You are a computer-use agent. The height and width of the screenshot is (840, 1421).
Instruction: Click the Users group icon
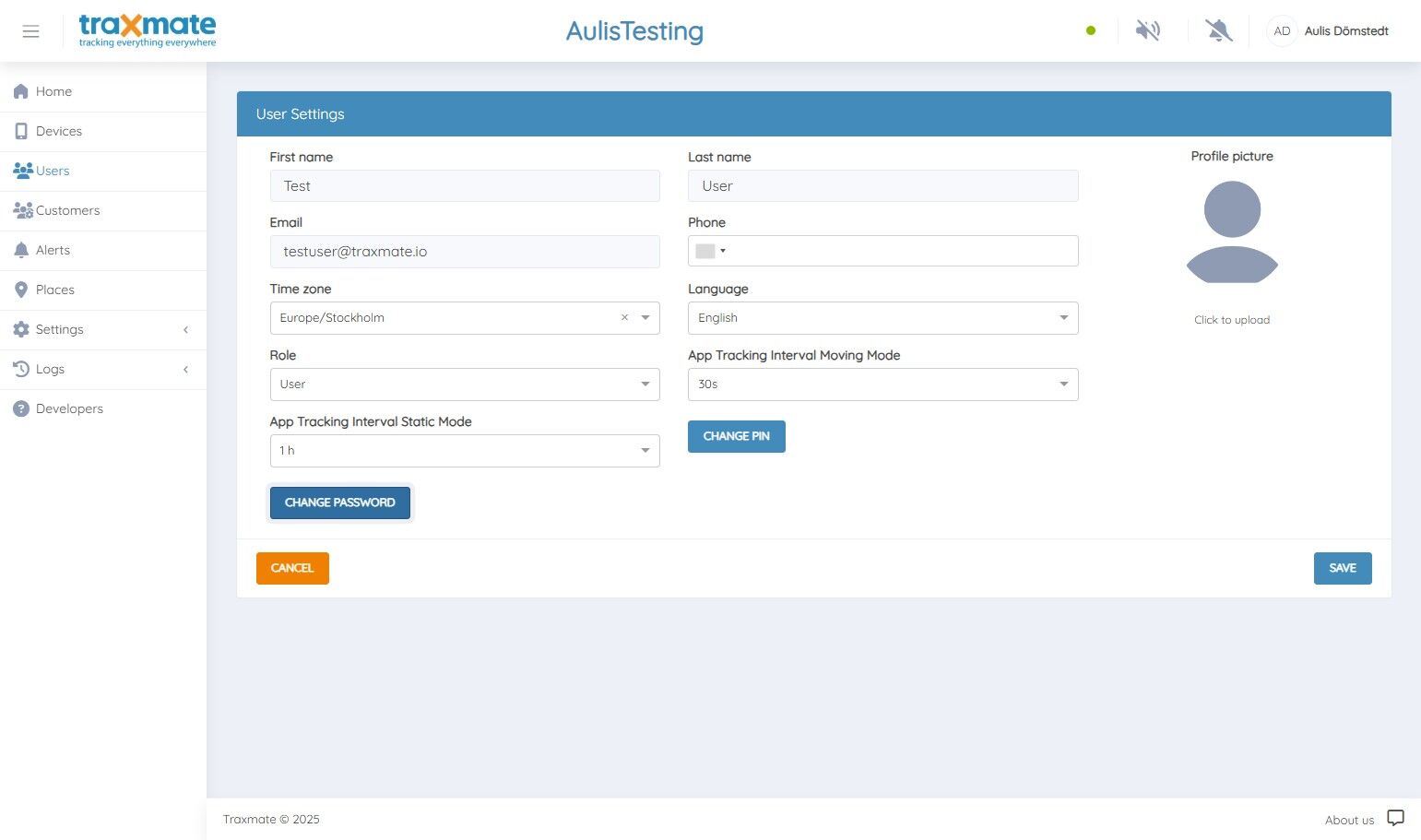(x=23, y=171)
